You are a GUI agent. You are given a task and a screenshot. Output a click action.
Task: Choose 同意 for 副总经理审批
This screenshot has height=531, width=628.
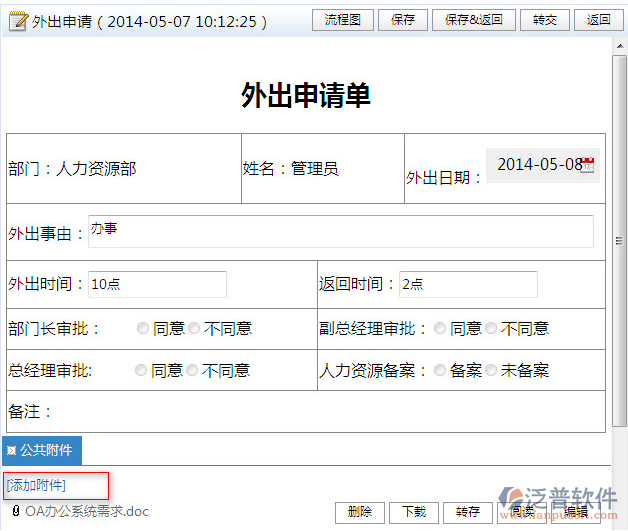440,329
